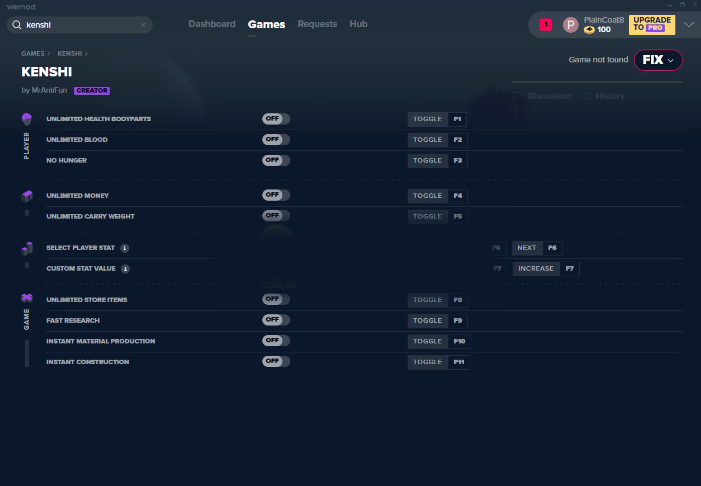Viewport: 701px width, 486px height.
Task: Show info for Select Player Stat
Action: (125, 248)
